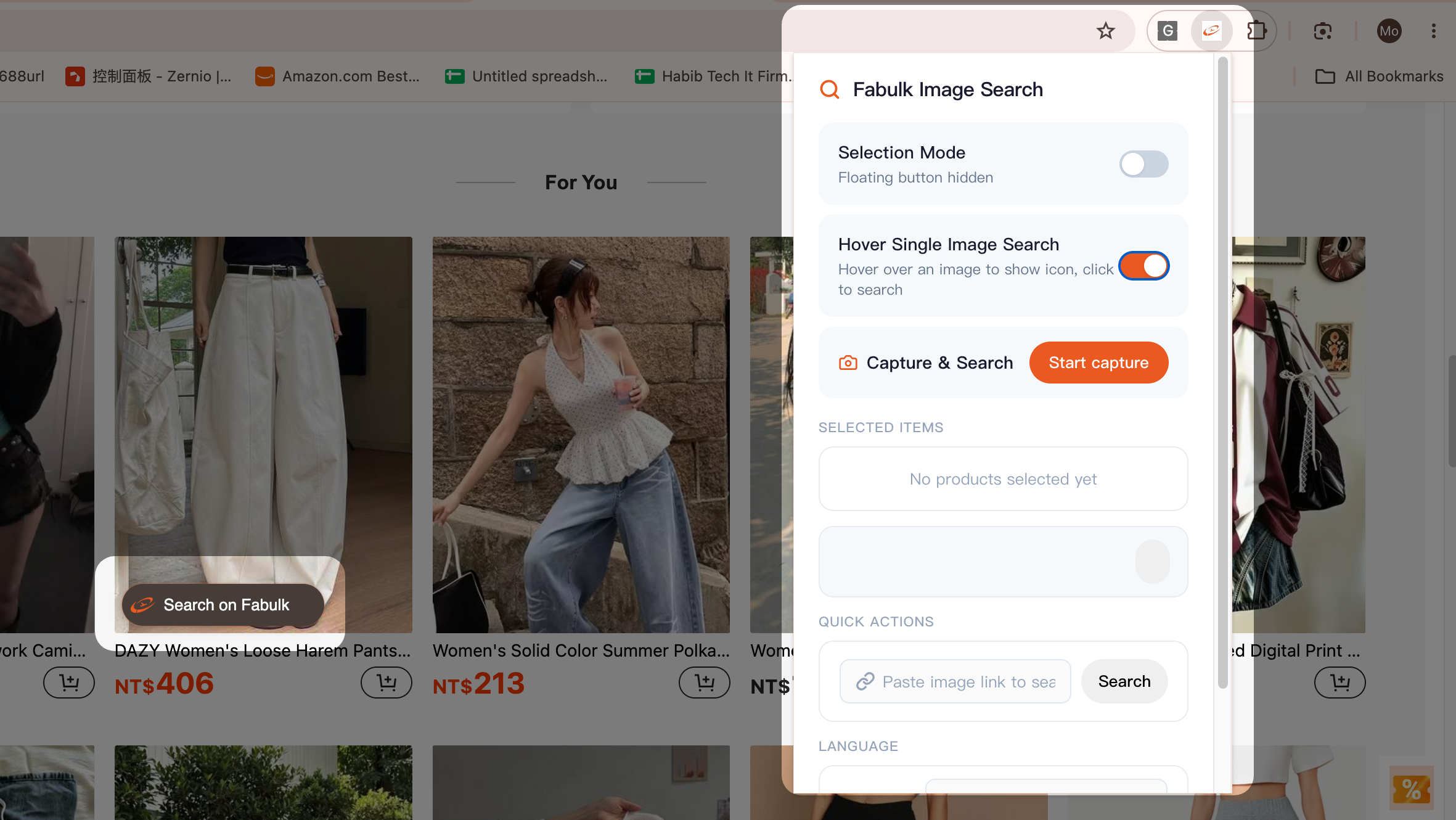Viewport: 1456px width, 820px height.
Task: Click the NT$213 price
Action: point(479,684)
